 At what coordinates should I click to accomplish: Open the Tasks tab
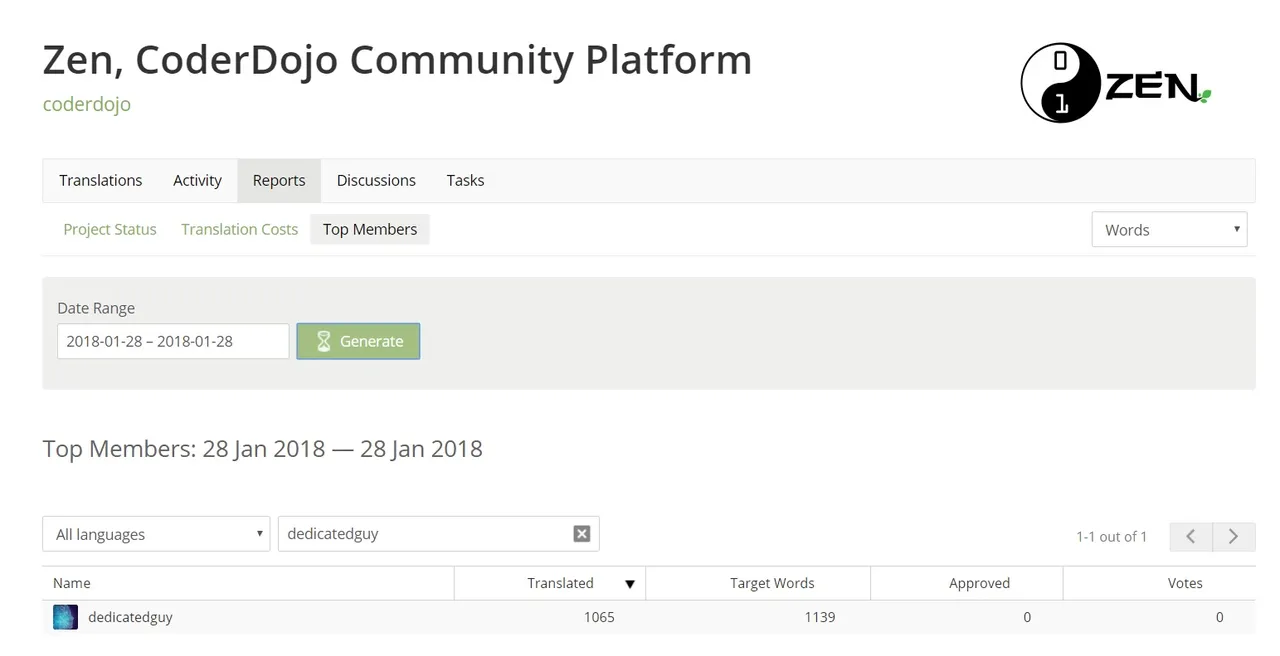pos(465,180)
